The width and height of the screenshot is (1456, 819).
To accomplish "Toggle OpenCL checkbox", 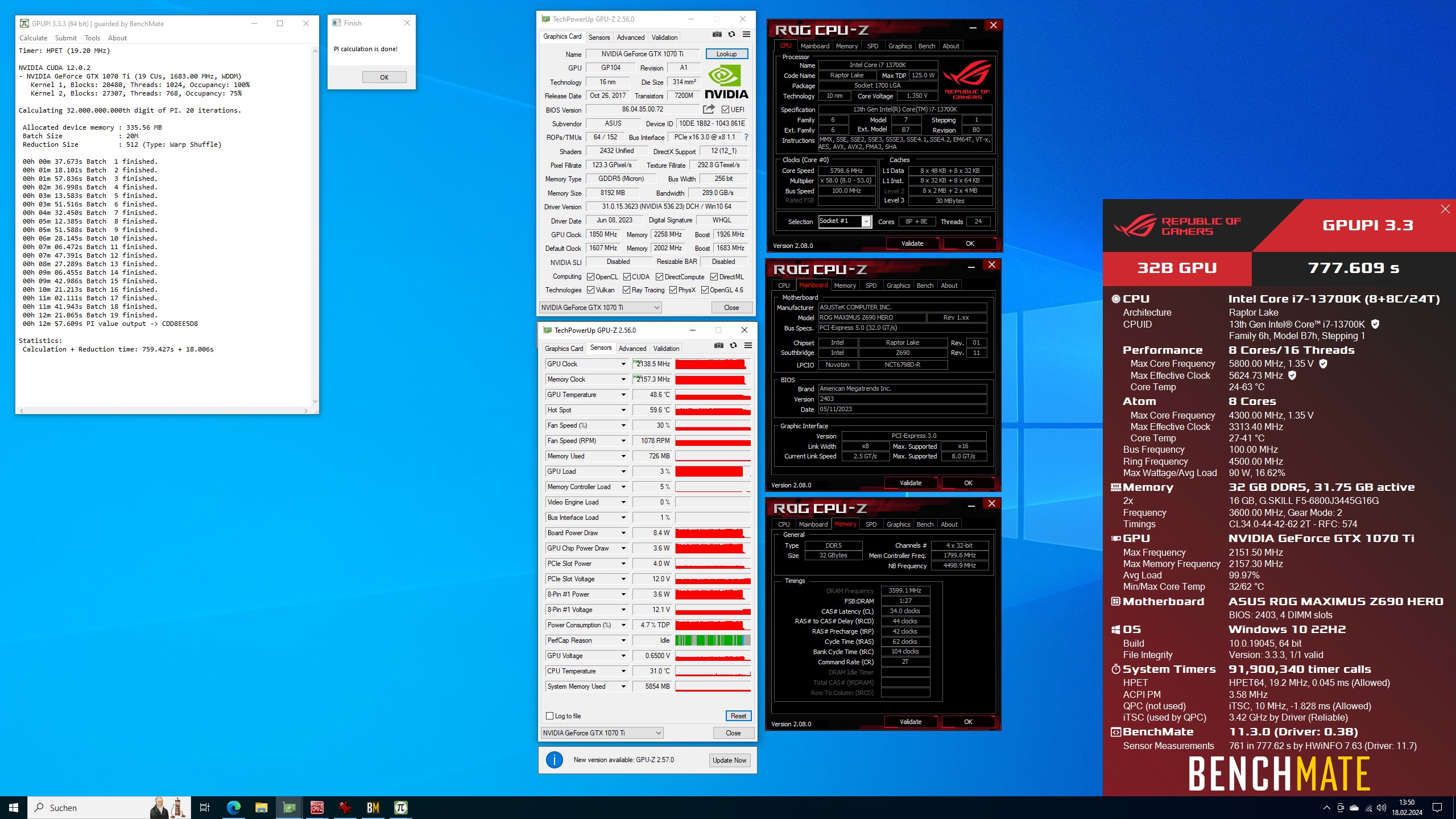I will (591, 277).
